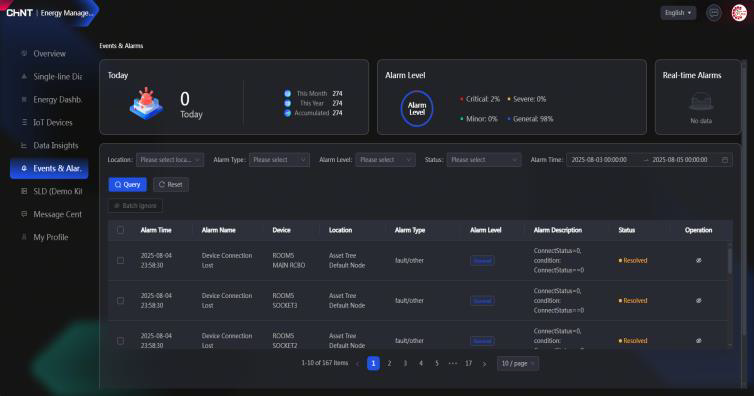Select Events & Alarms sidebar item
This screenshot has width=754, height=396.
click(49, 168)
